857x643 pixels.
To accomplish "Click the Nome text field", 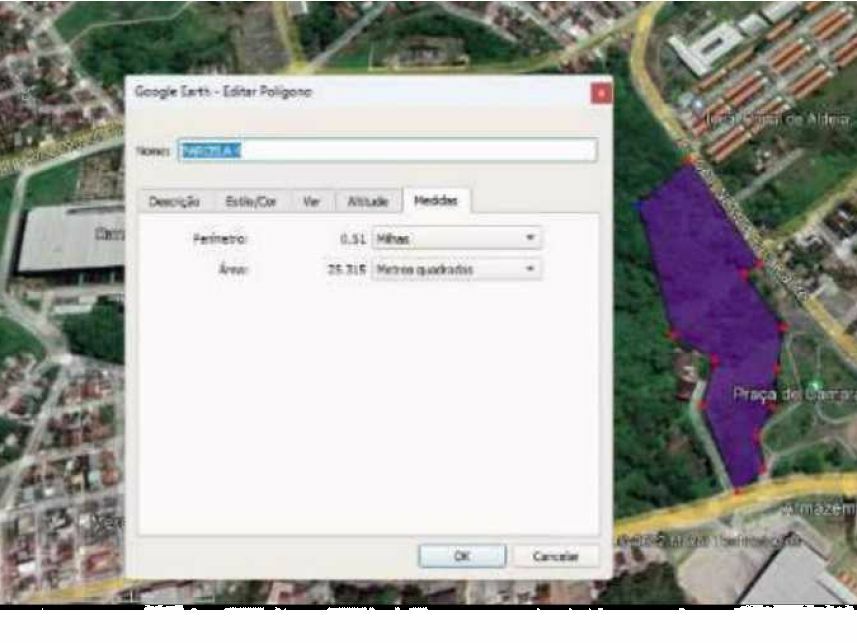I will click(x=387, y=150).
